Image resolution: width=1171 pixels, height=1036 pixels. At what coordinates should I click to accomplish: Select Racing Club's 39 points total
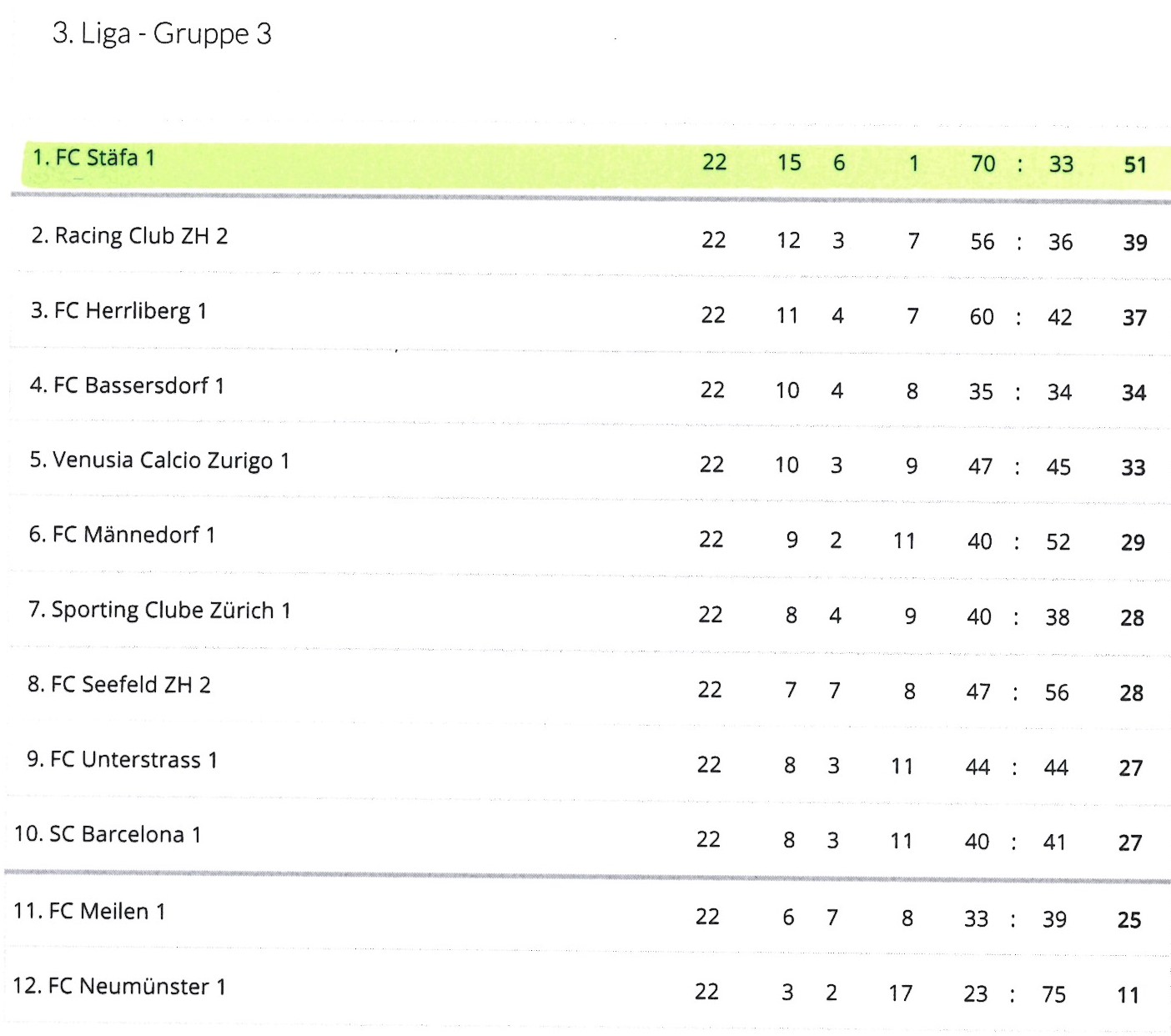tap(1135, 243)
